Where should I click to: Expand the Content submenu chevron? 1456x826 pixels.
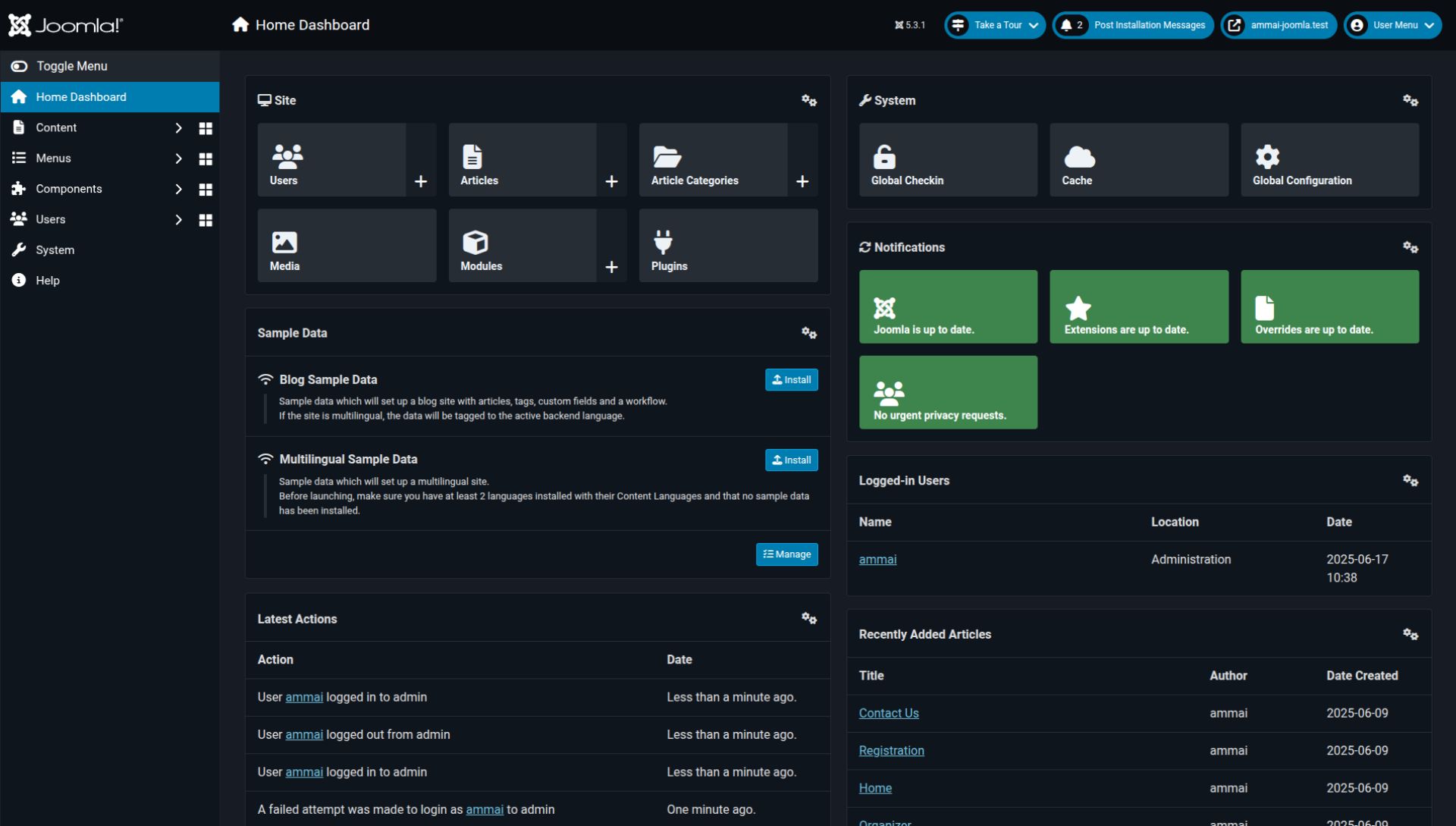[x=178, y=128]
